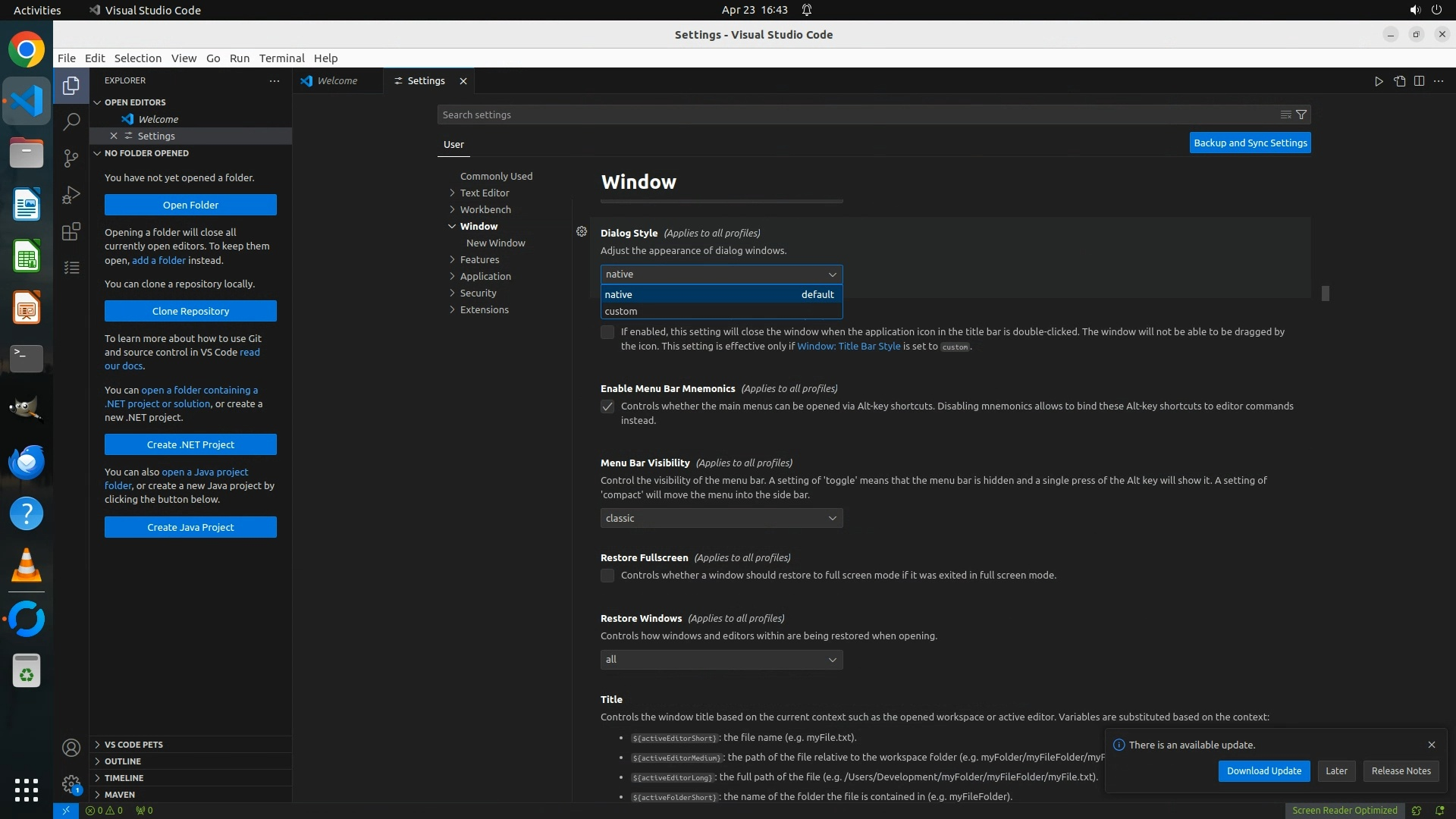Click Open Settings (JSON) icon in editor toolbar

(1399, 81)
